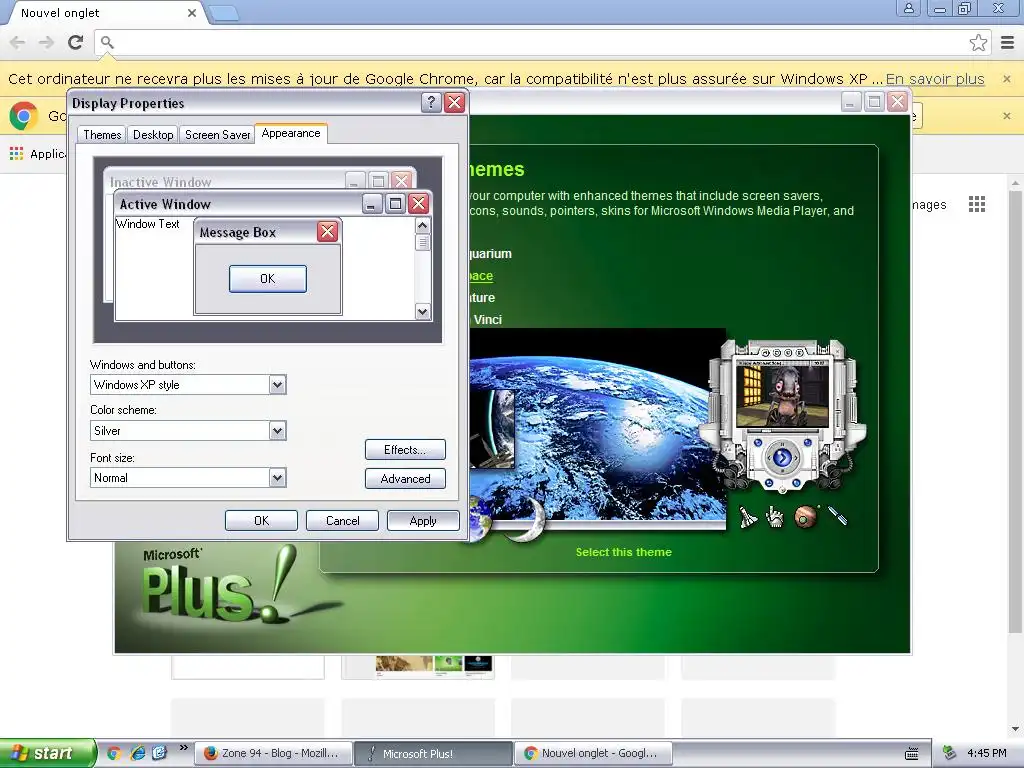Close the second Chrome notification bar
The height and width of the screenshot is (768, 1024).
1007,116
